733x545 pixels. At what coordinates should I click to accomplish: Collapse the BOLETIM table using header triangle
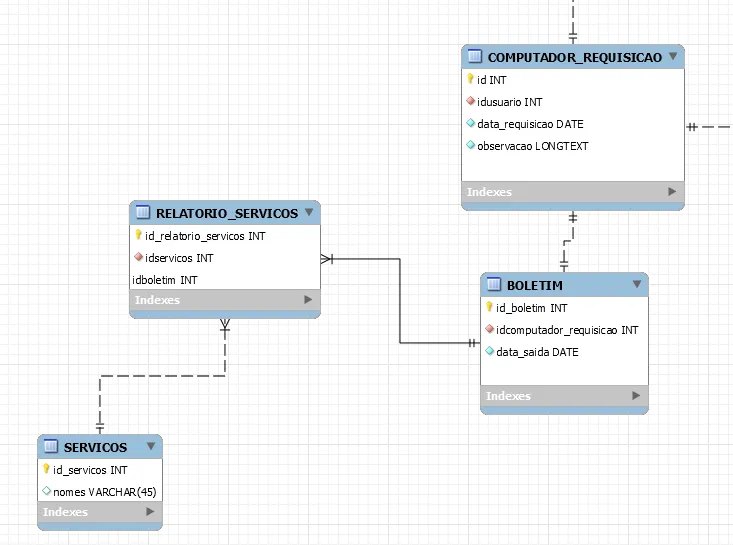pyautogui.click(x=637, y=285)
